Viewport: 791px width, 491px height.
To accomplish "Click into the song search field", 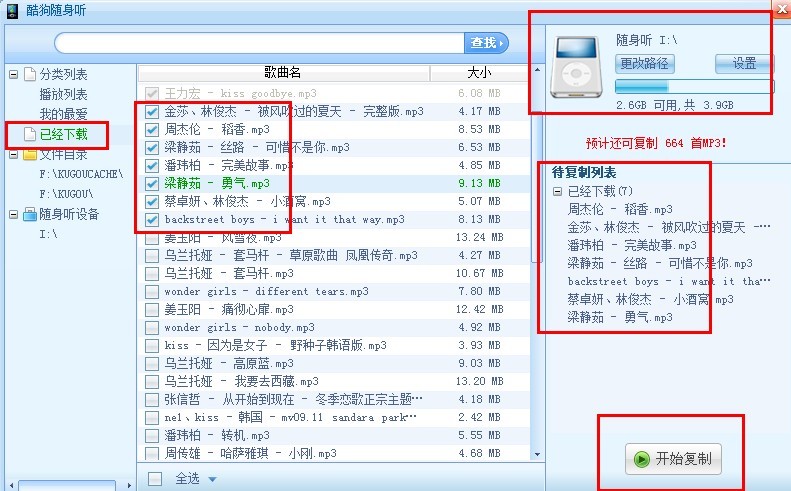I will 260,42.
